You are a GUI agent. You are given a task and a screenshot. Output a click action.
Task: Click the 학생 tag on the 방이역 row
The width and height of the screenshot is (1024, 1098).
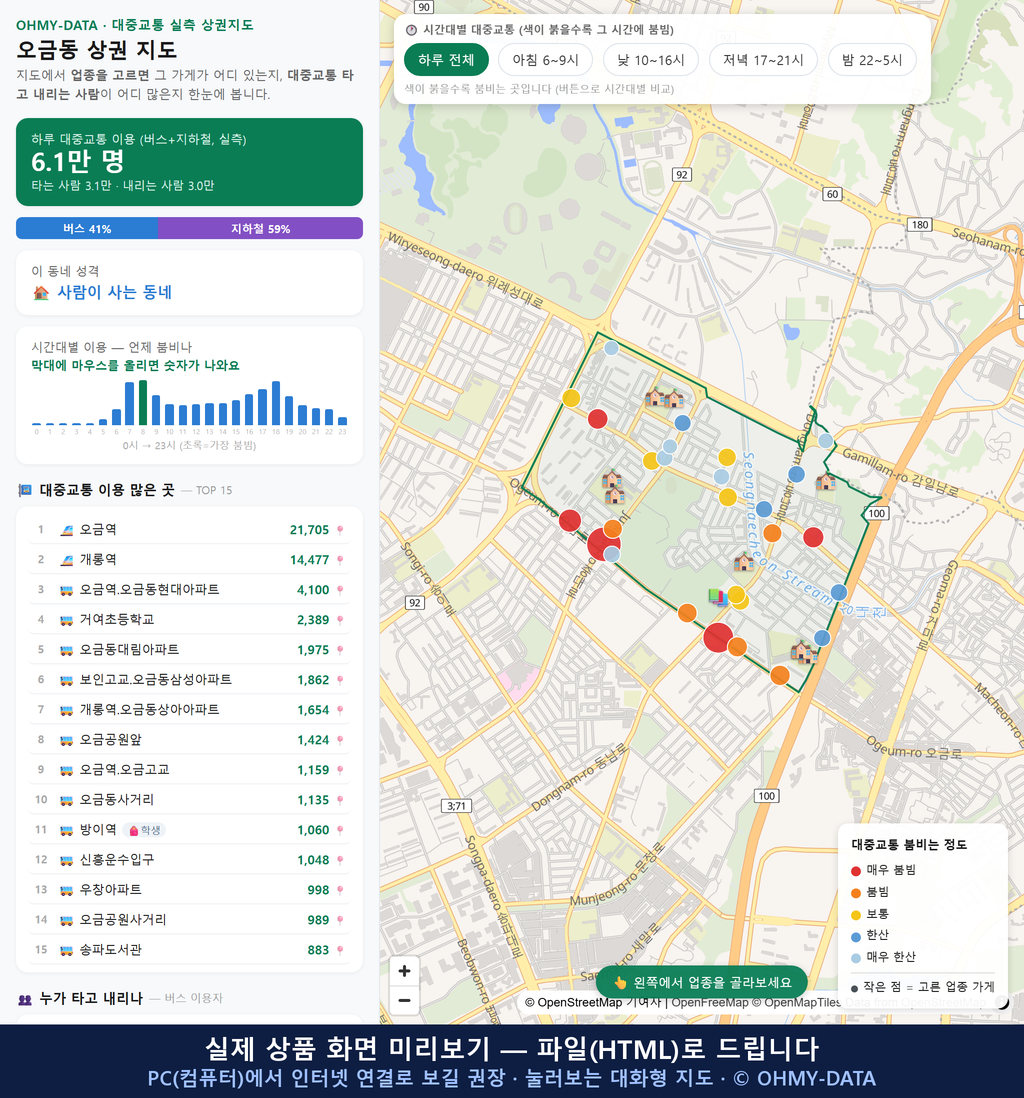click(144, 831)
